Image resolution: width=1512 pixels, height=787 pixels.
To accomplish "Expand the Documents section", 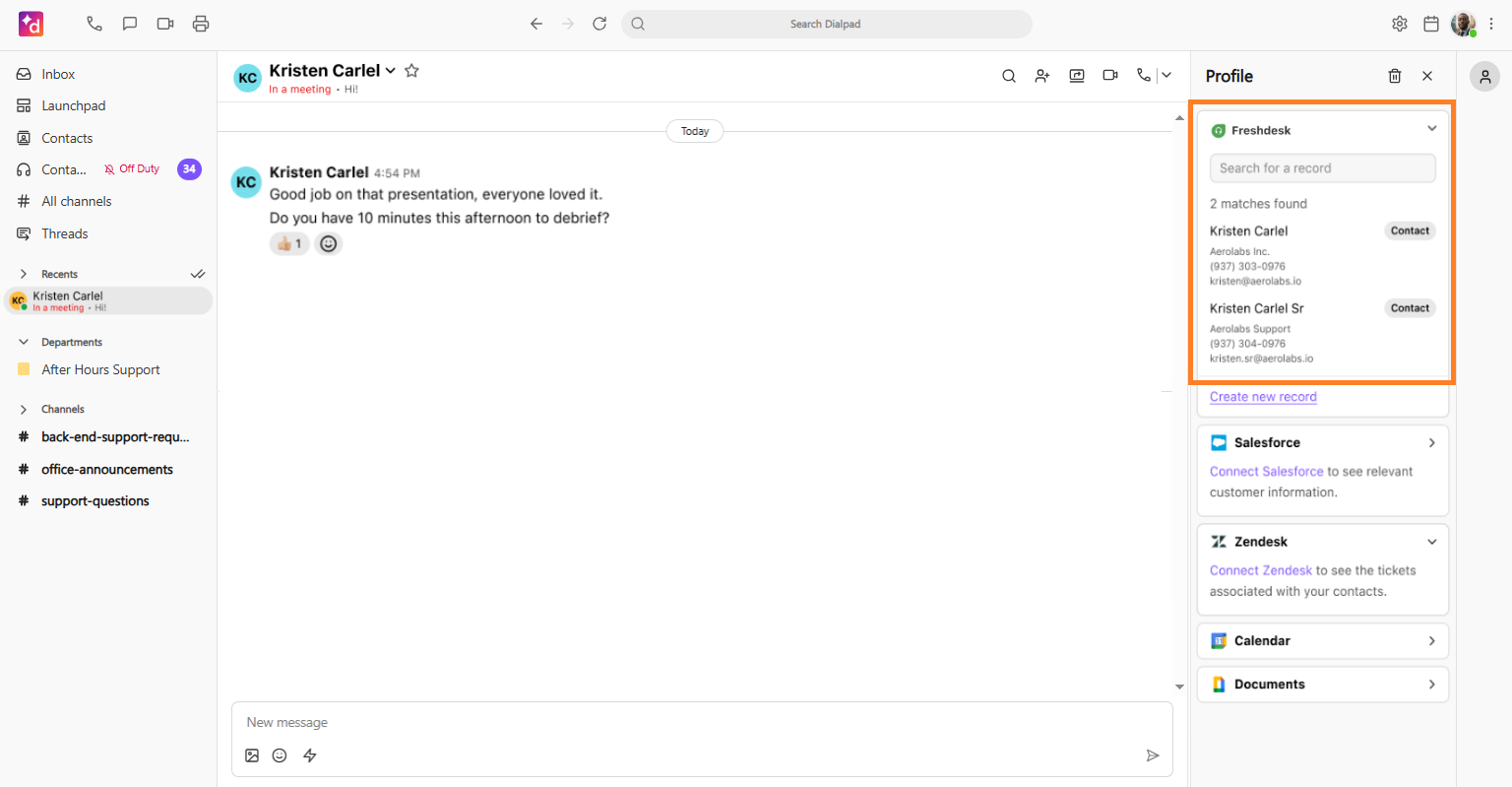I will (x=1432, y=684).
